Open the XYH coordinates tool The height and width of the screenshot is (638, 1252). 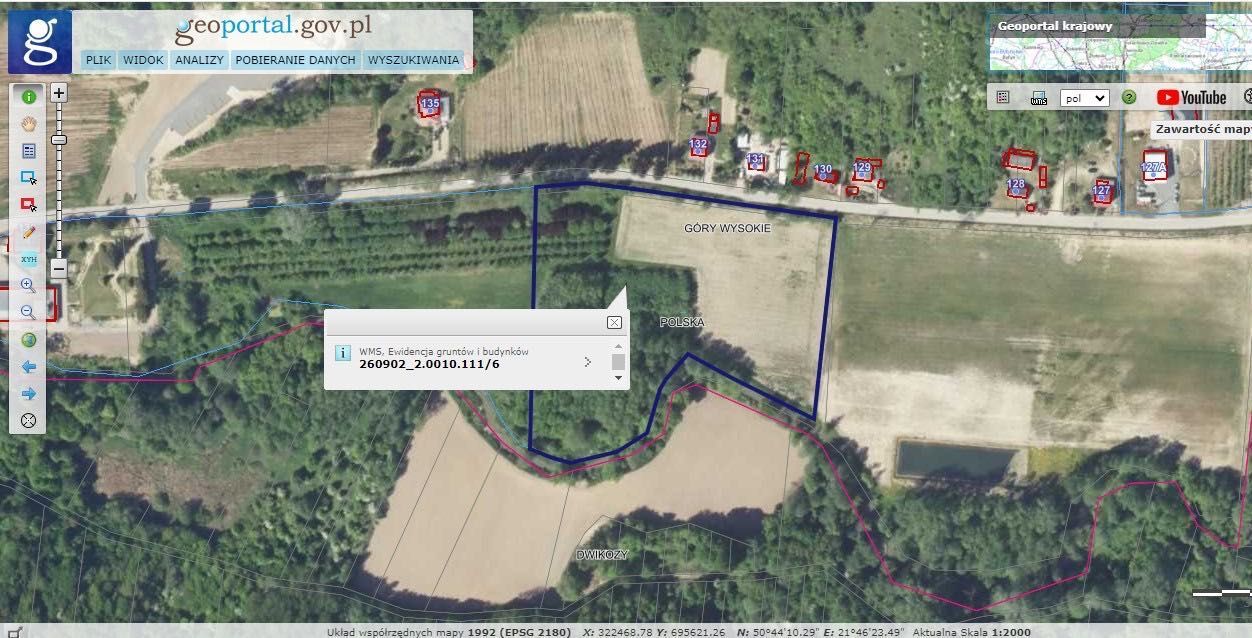coord(28,259)
